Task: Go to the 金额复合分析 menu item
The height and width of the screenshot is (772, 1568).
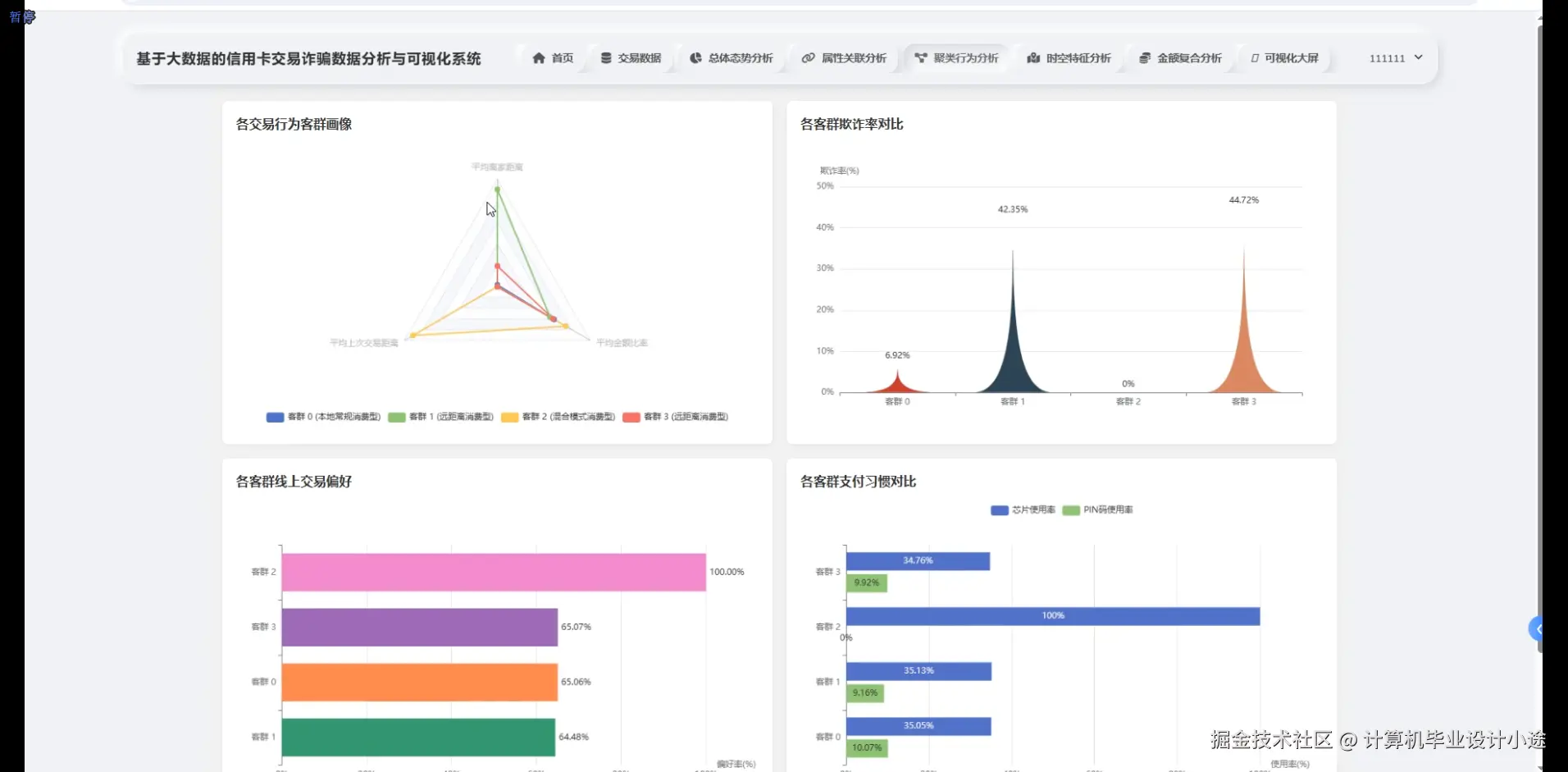Action: pyautogui.click(x=1180, y=58)
